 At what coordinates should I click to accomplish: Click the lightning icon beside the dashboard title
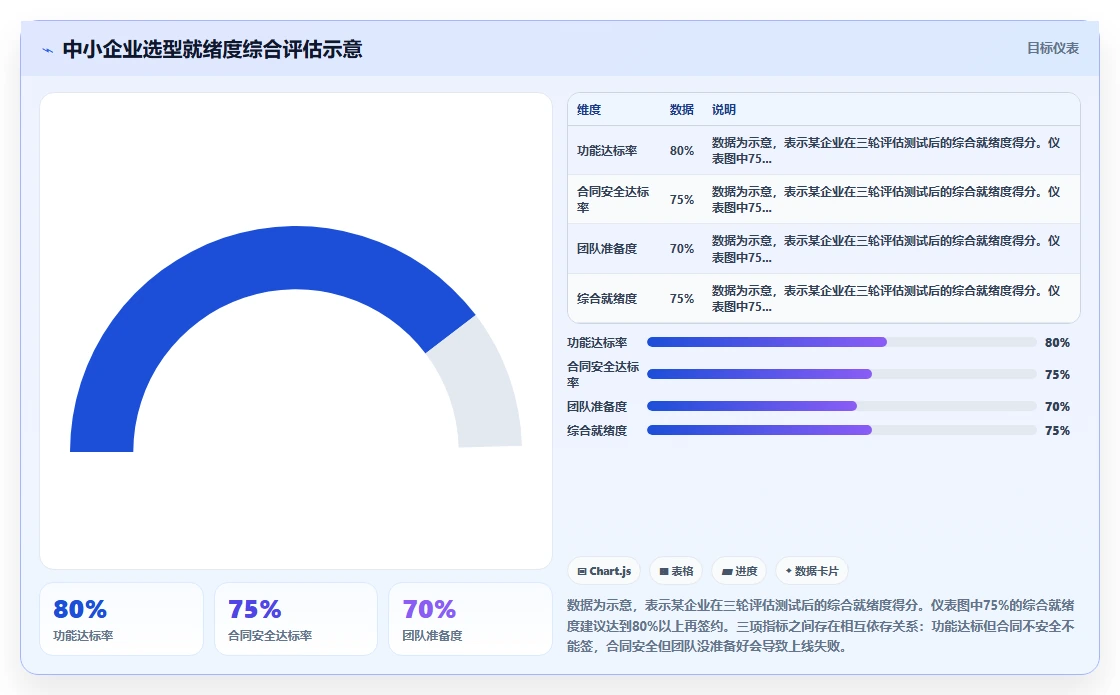click(48, 50)
